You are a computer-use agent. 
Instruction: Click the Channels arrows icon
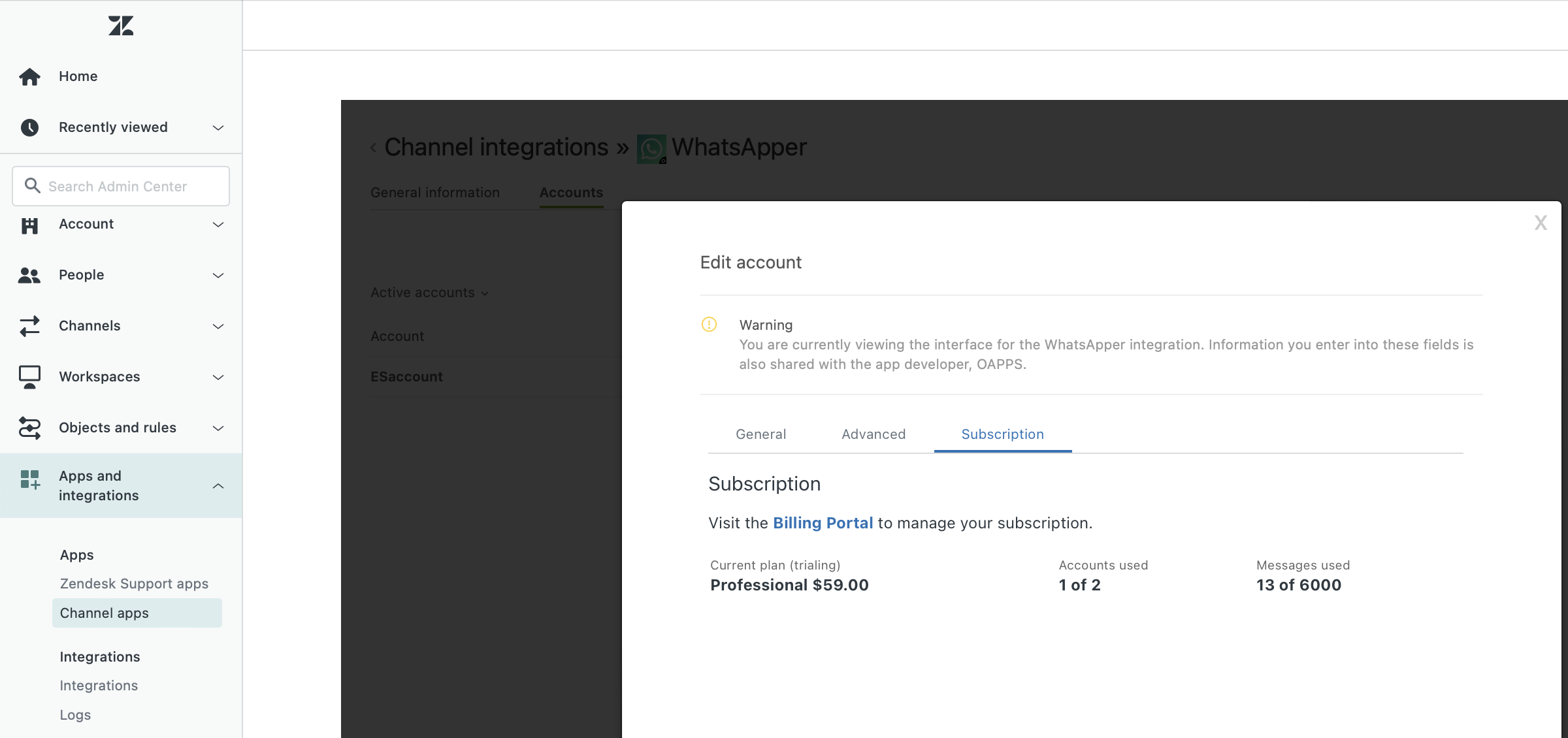coord(29,326)
